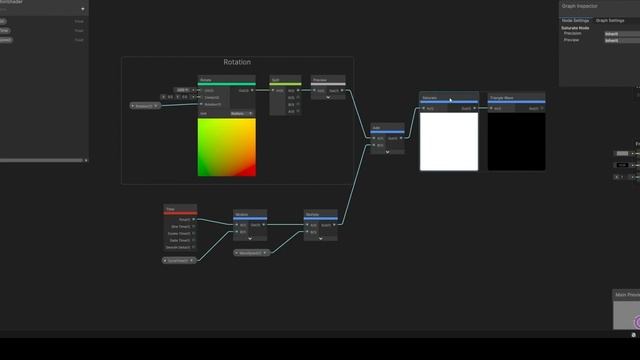Click the Delta Time output port
This screenshot has width=640, height=360.
[194, 240]
